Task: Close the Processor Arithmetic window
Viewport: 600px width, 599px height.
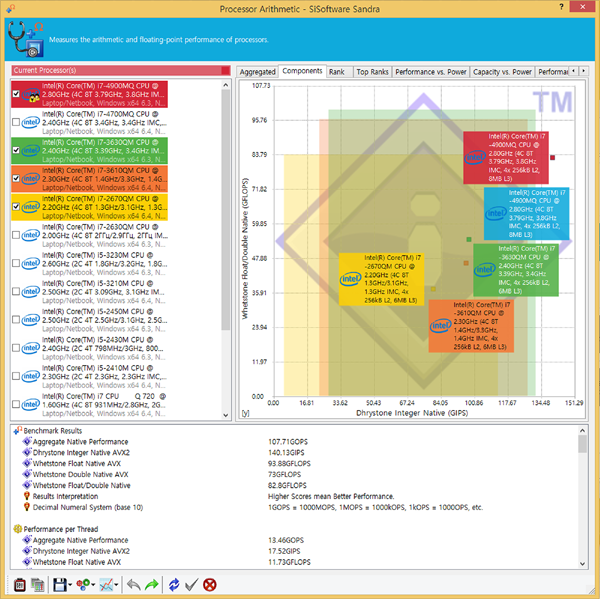Action: pos(582,7)
